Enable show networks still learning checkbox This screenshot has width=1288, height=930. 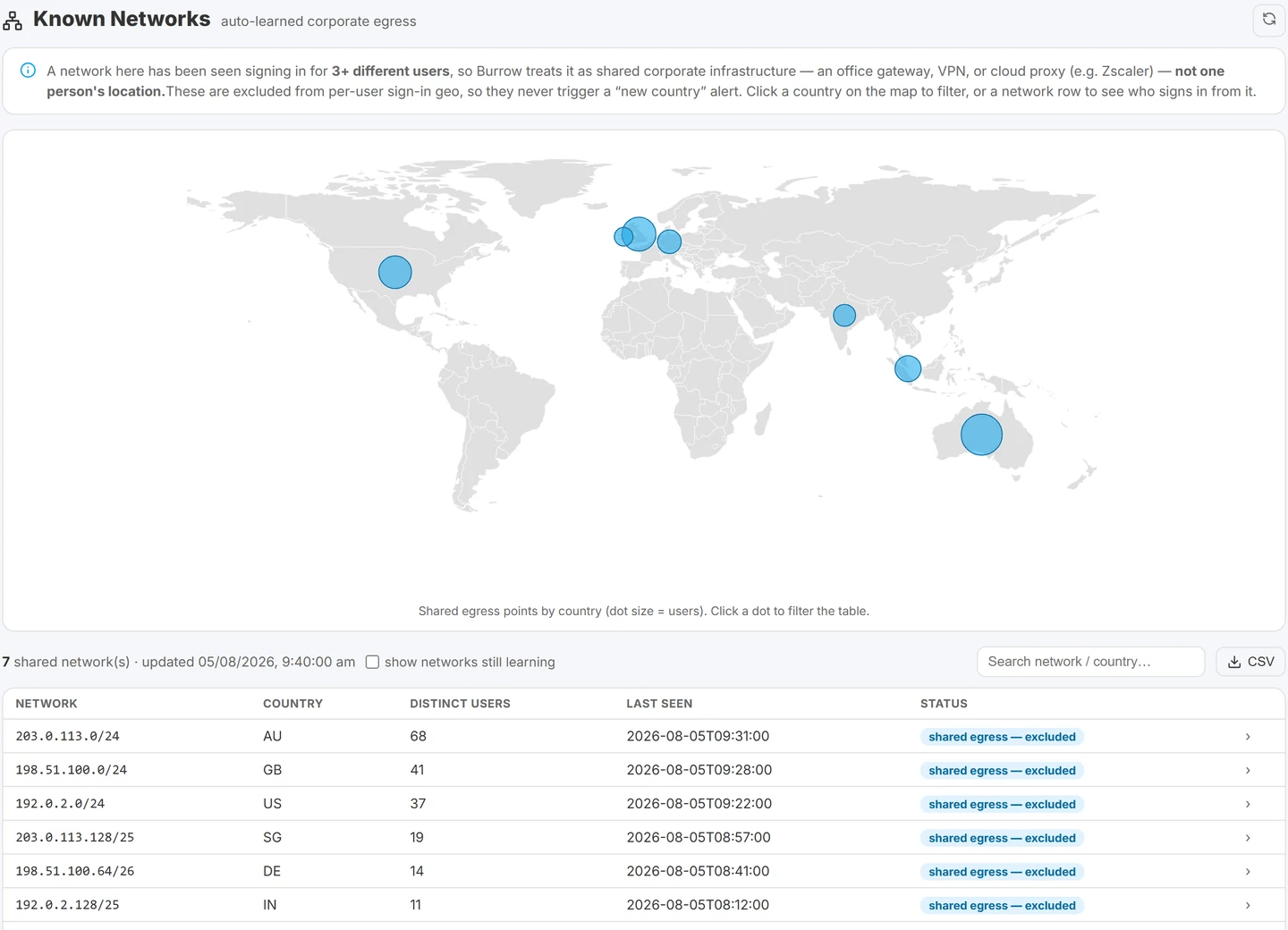pyautogui.click(x=372, y=662)
